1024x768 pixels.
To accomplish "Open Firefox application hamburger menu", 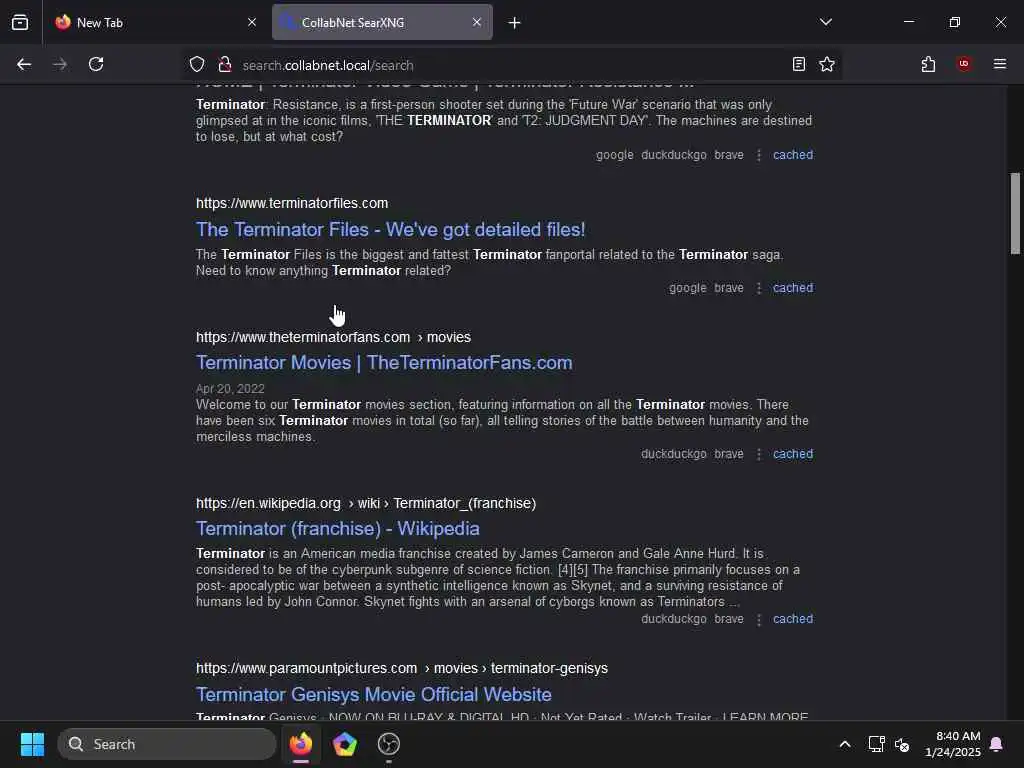I will [1000, 64].
